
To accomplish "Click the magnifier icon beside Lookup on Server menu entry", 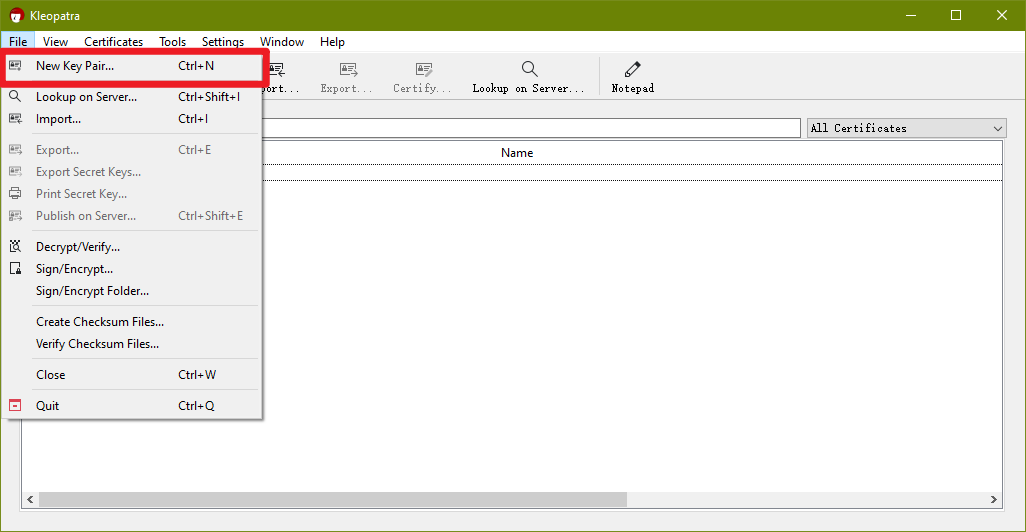I will click(15, 97).
